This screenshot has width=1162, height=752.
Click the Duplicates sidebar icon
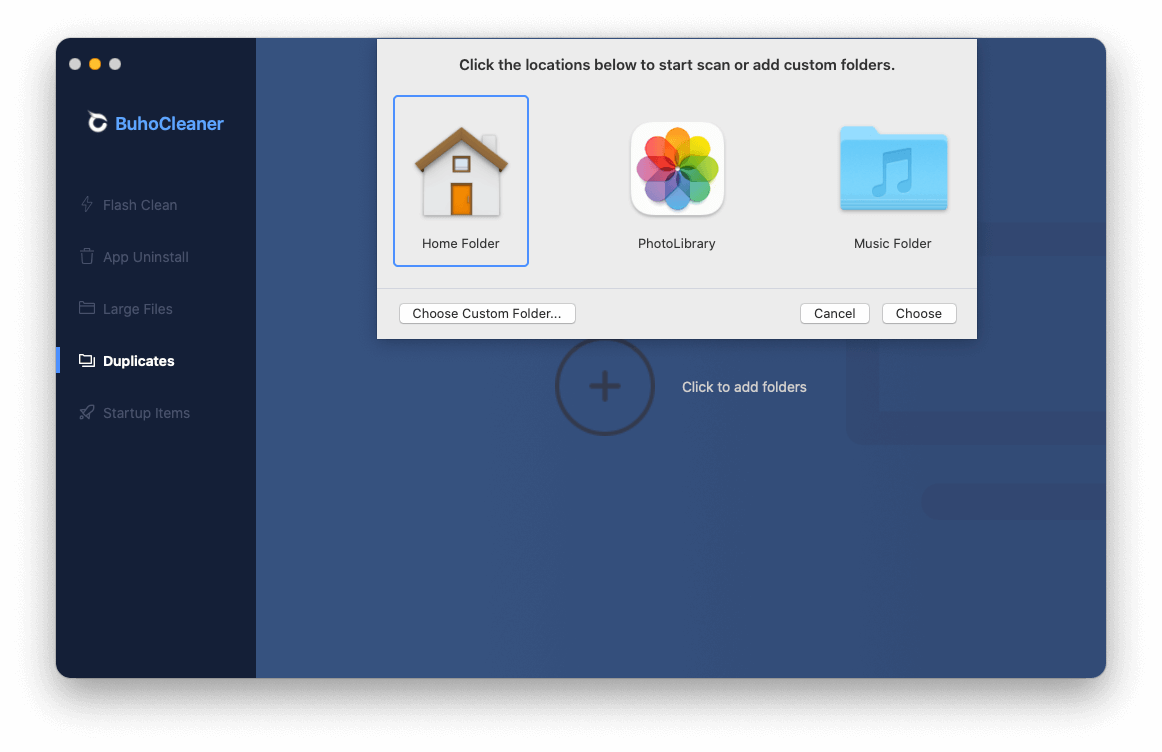(x=87, y=361)
